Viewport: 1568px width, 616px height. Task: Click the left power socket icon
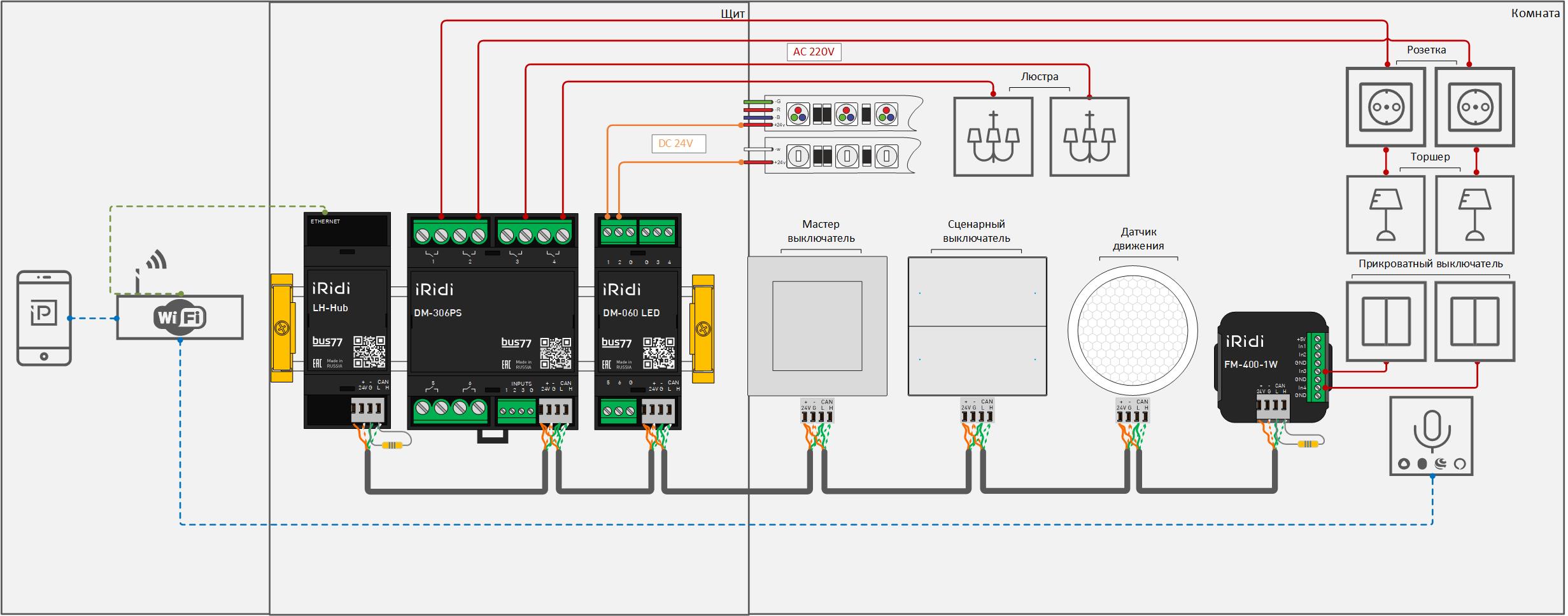click(x=1386, y=107)
